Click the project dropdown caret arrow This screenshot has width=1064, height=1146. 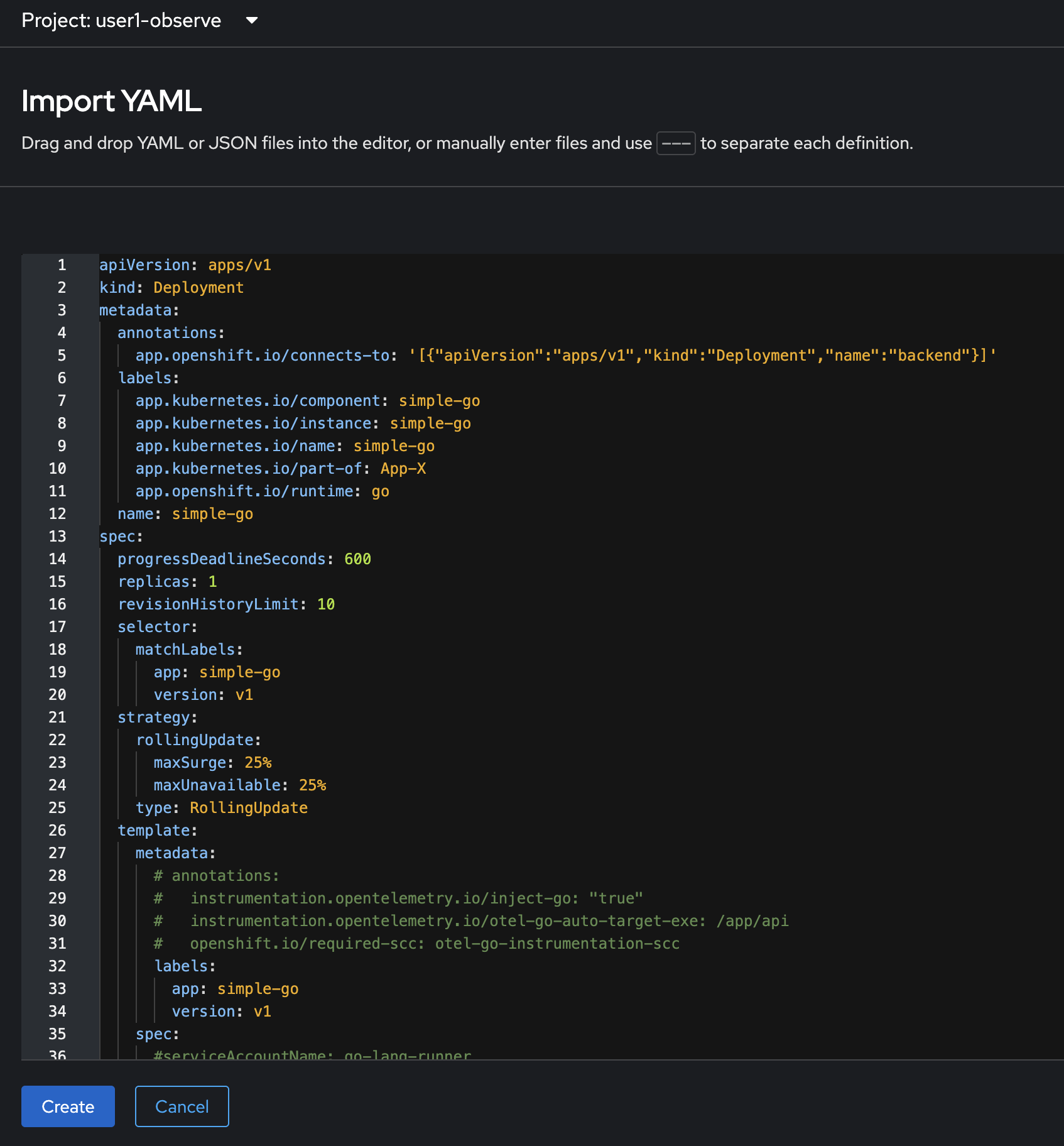252,21
